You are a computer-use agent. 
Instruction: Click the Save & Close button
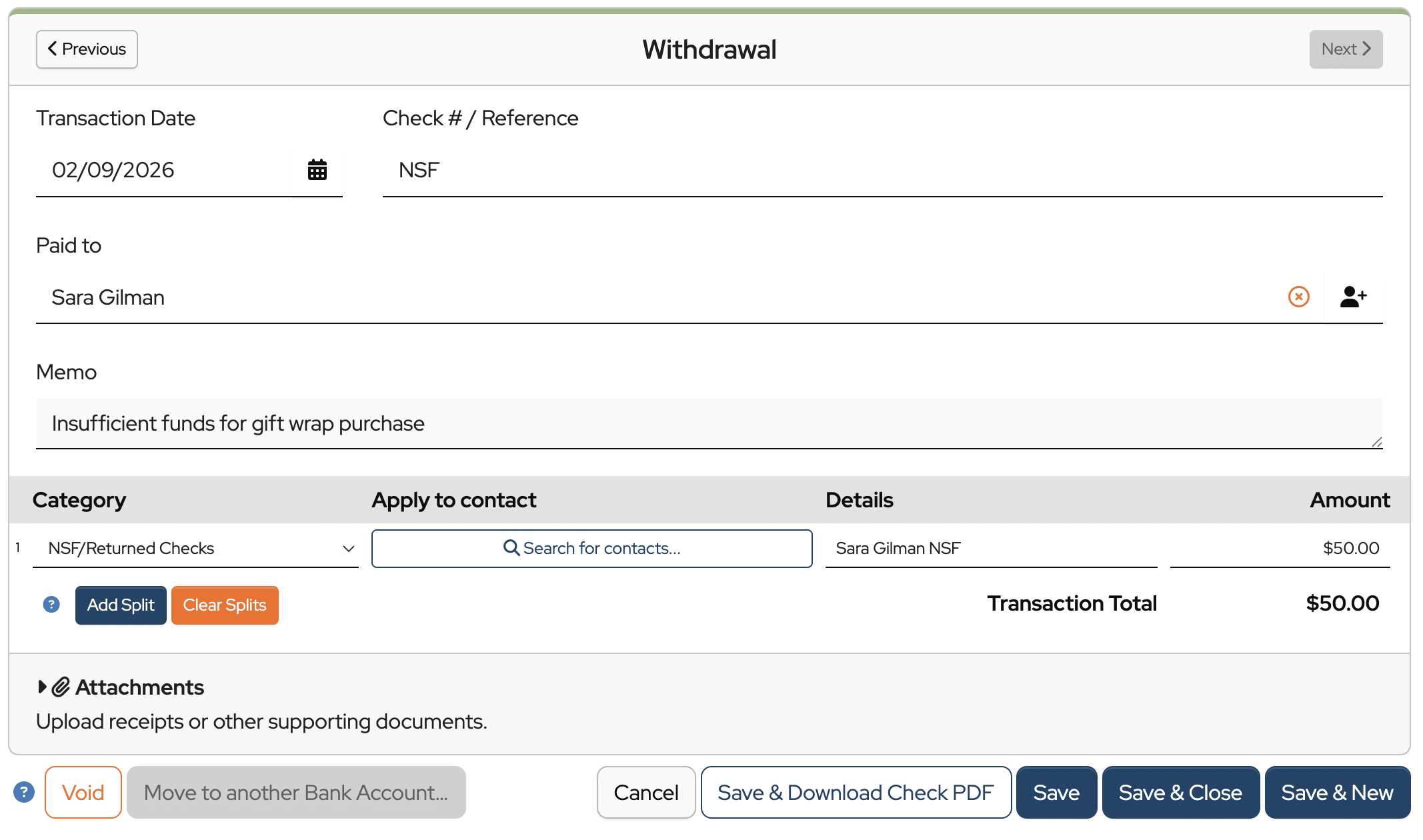click(1180, 792)
